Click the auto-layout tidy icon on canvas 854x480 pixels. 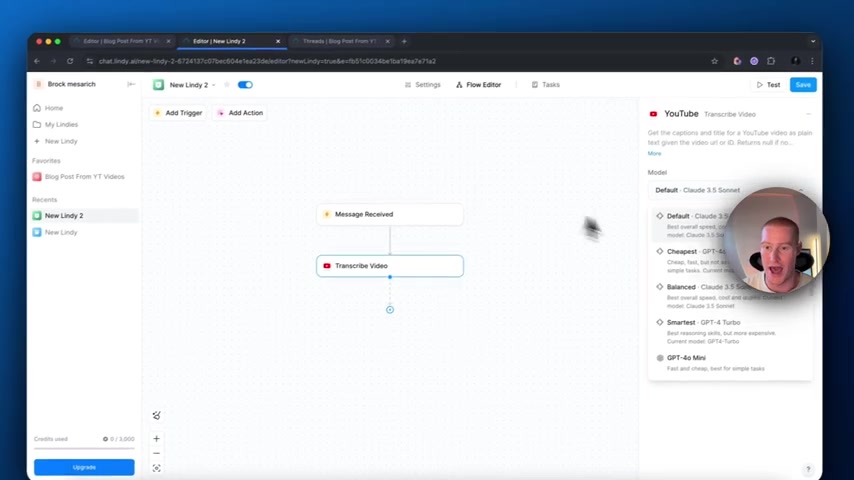point(156,416)
